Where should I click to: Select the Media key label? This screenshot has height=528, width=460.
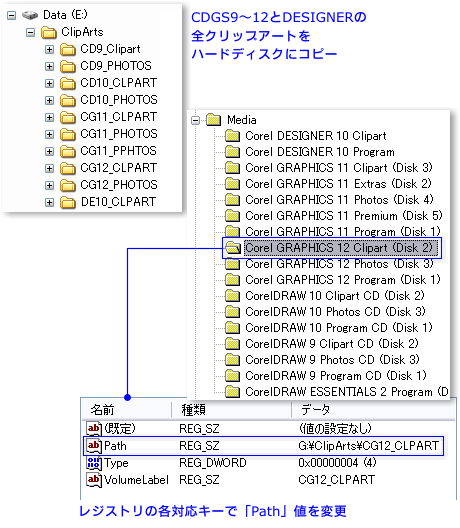click(x=242, y=120)
